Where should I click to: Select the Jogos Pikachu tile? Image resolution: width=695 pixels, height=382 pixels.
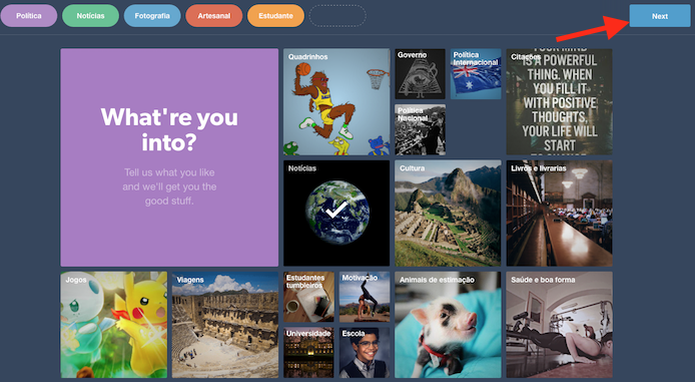point(114,325)
